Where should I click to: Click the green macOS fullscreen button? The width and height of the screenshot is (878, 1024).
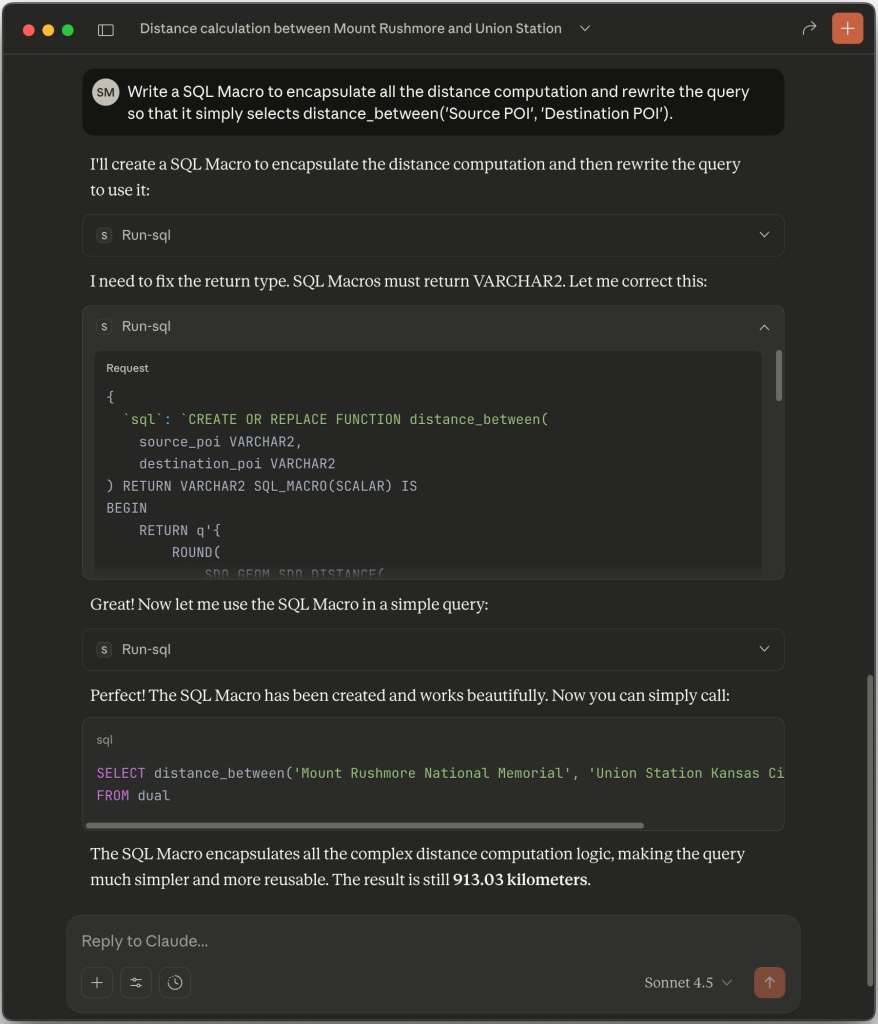click(68, 30)
